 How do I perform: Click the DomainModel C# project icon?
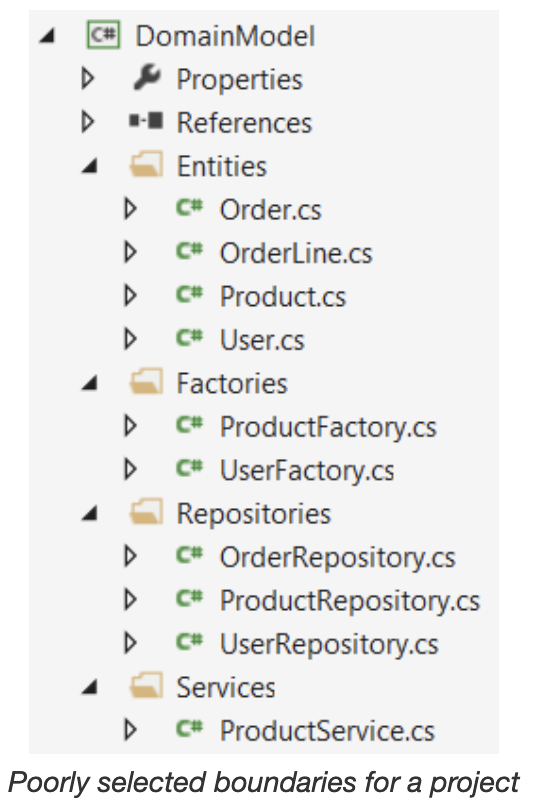coord(103,35)
